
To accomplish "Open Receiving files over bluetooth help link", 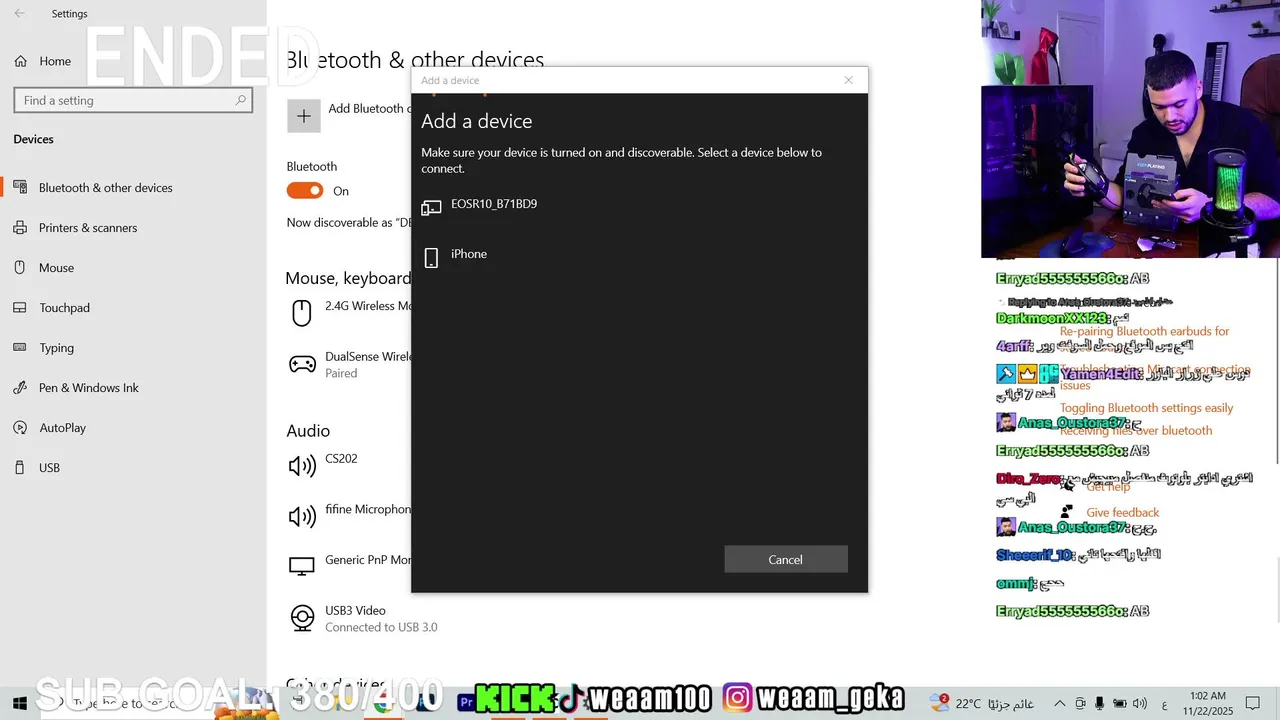I will (x=1136, y=431).
